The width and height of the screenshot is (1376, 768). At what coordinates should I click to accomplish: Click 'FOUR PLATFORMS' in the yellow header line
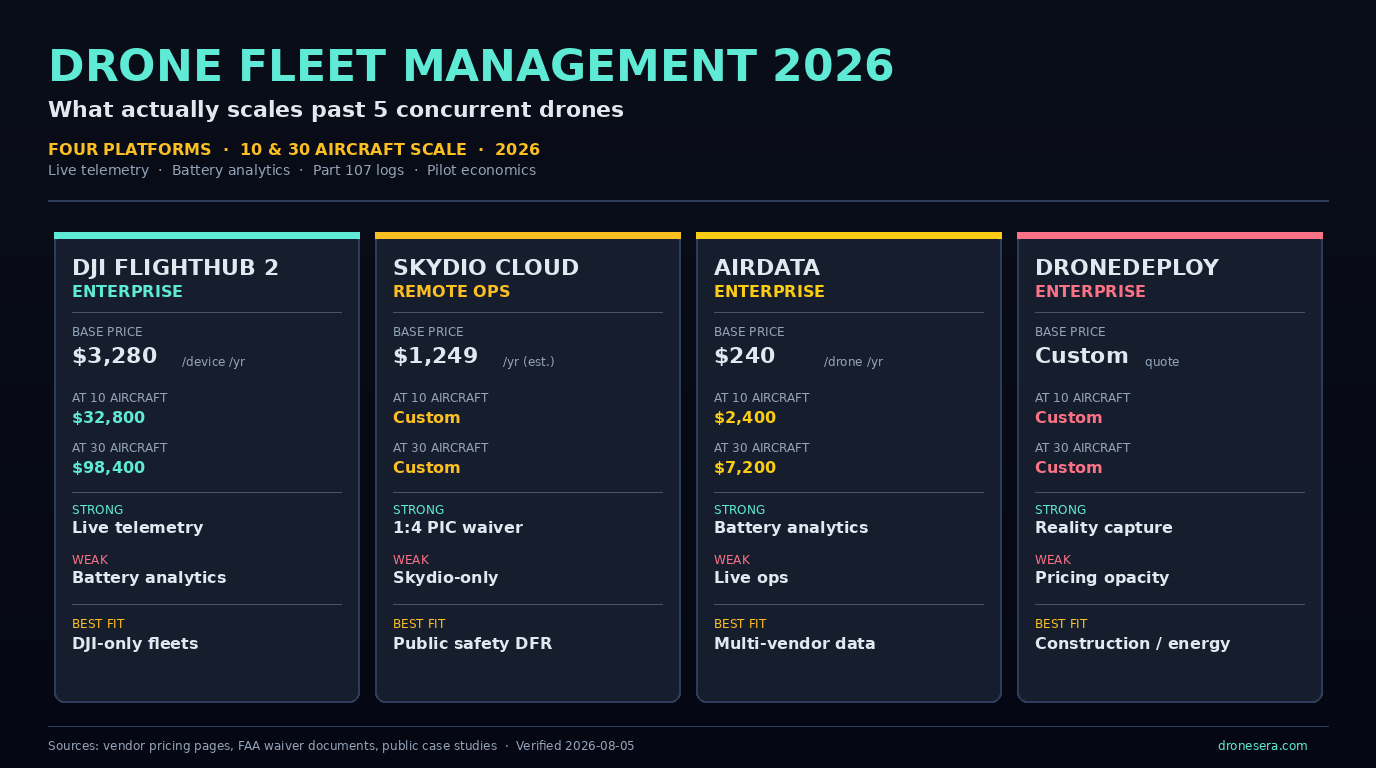click(x=130, y=150)
